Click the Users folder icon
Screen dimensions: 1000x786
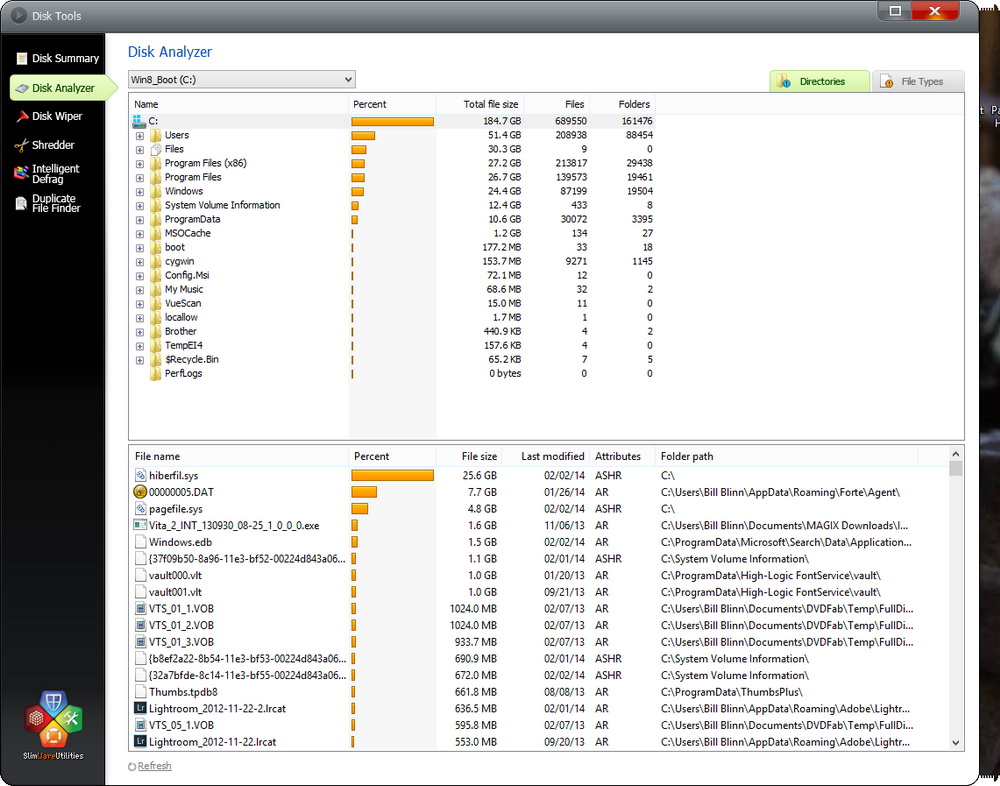pyautogui.click(x=156, y=135)
